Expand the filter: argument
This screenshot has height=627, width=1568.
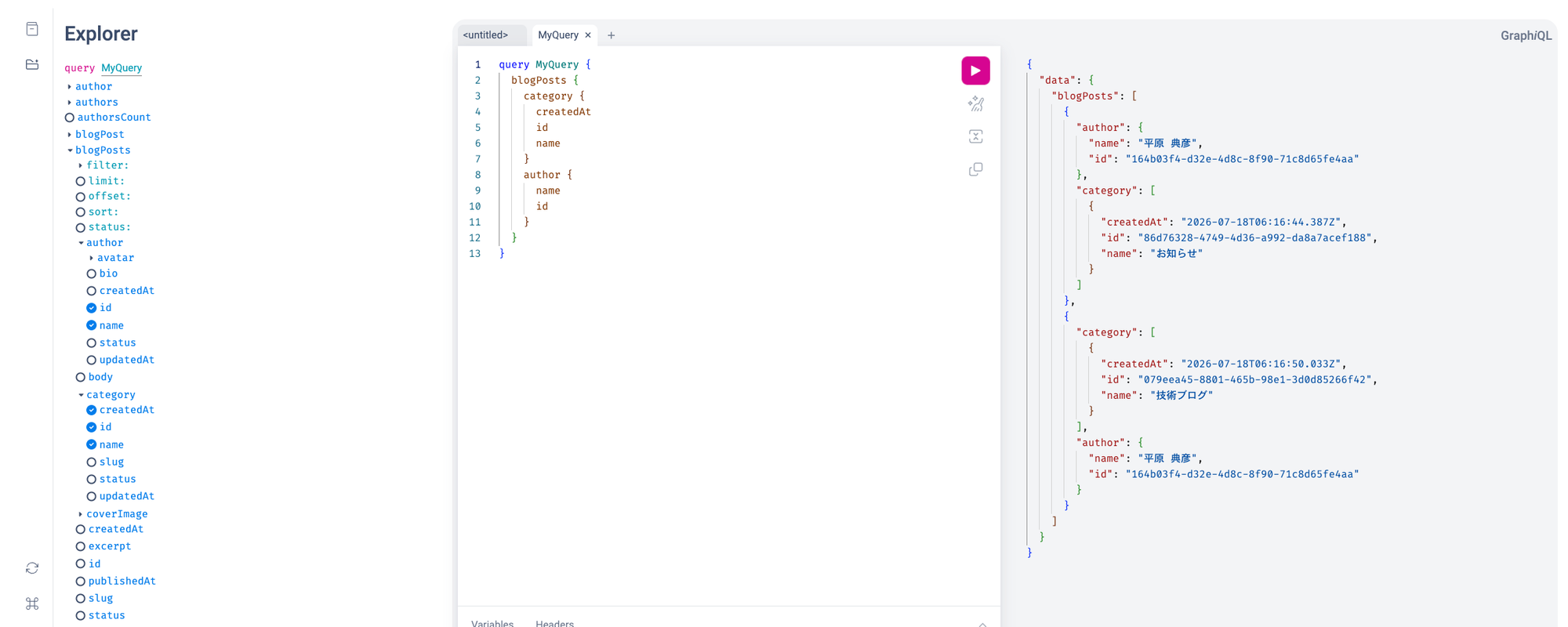click(81, 165)
